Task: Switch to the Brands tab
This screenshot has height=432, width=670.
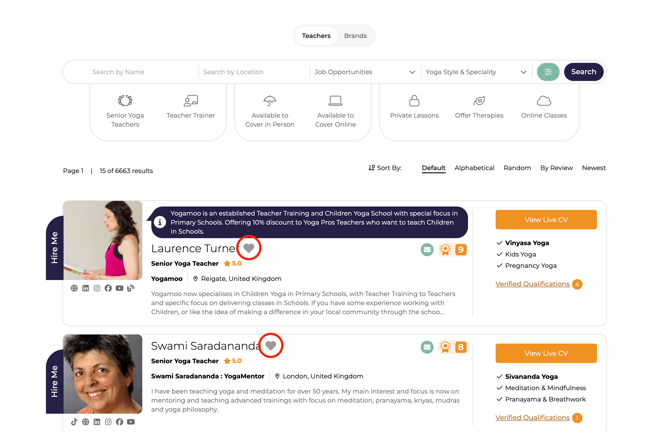Action: point(355,36)
